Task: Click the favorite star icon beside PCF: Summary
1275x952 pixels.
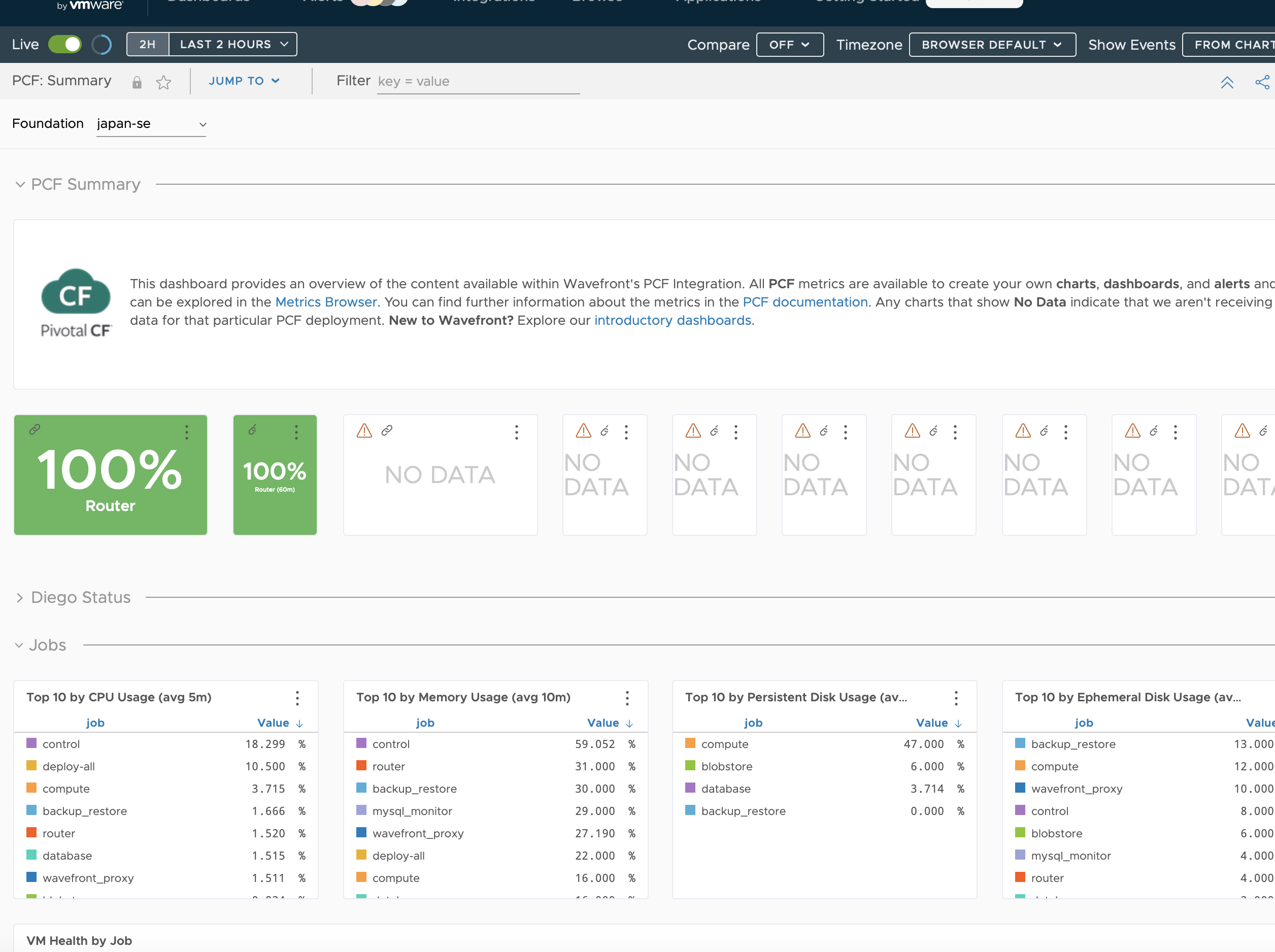Action: (x=164, y=82)
